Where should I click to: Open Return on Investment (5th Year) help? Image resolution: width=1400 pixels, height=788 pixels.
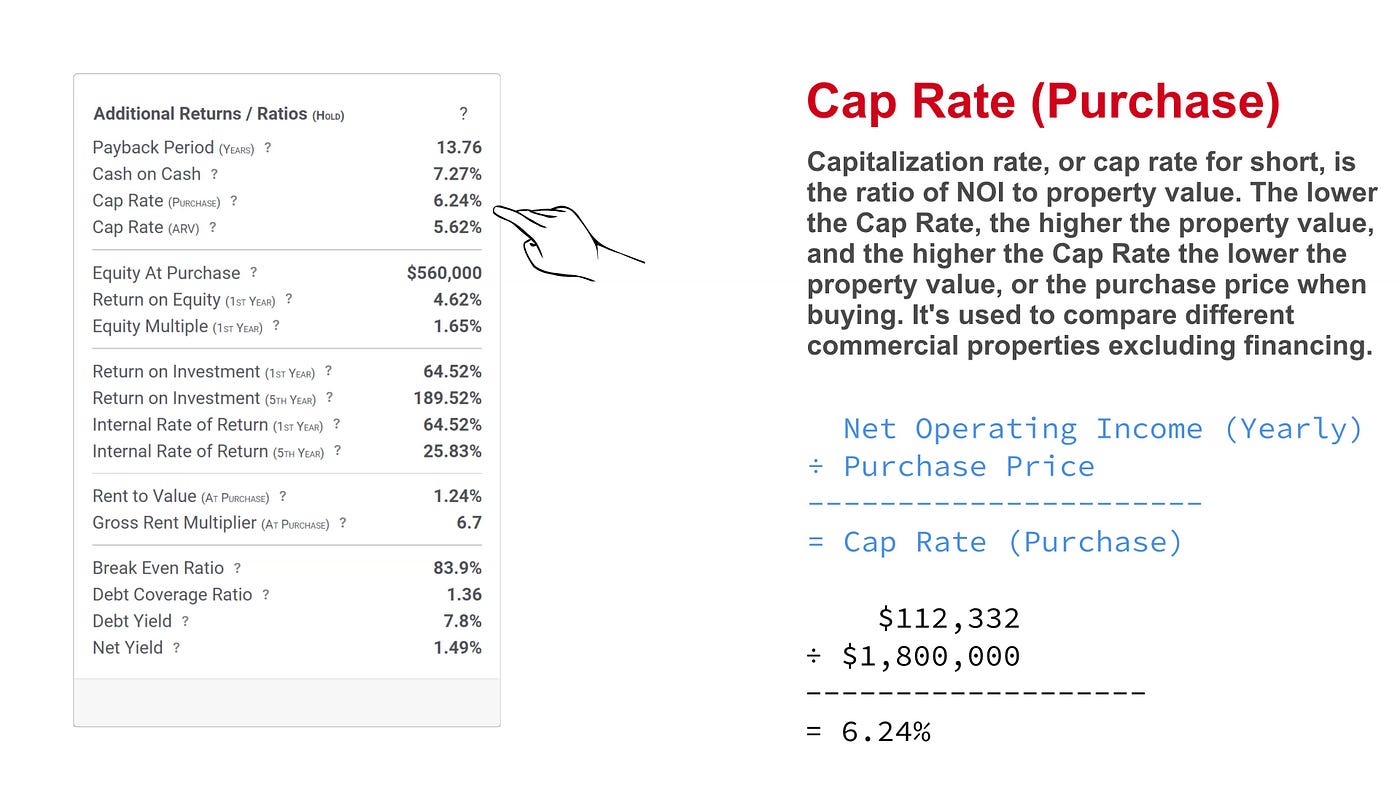[330, 398]
